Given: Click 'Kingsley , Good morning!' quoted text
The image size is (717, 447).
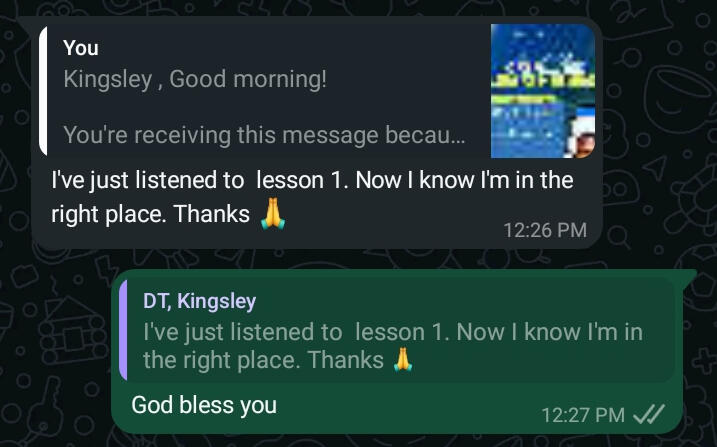Looking at the screenshot, I should pyautogui.click(x=195, y=79).
